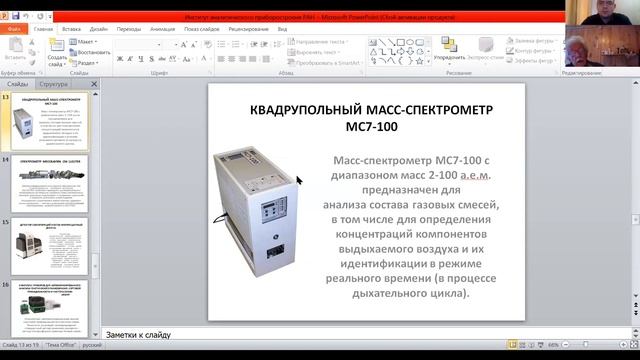Image resolution: width=640 pixels, height=360 pixels.
Task: Click the zoom out minus button
Action: 566,345
